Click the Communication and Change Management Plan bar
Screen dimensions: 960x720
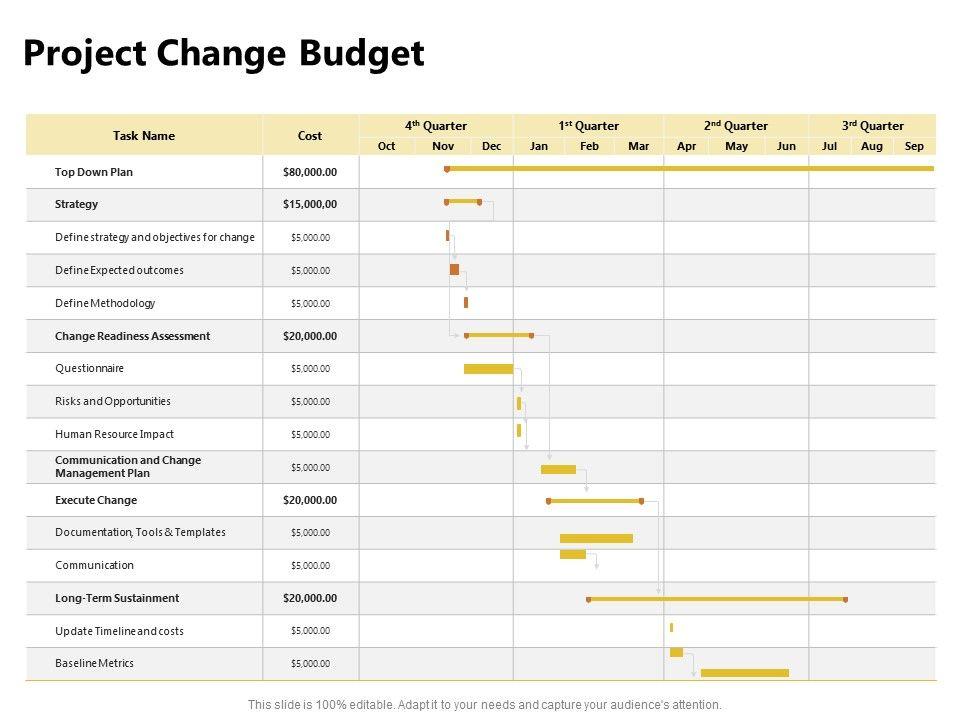coord(558,469)
